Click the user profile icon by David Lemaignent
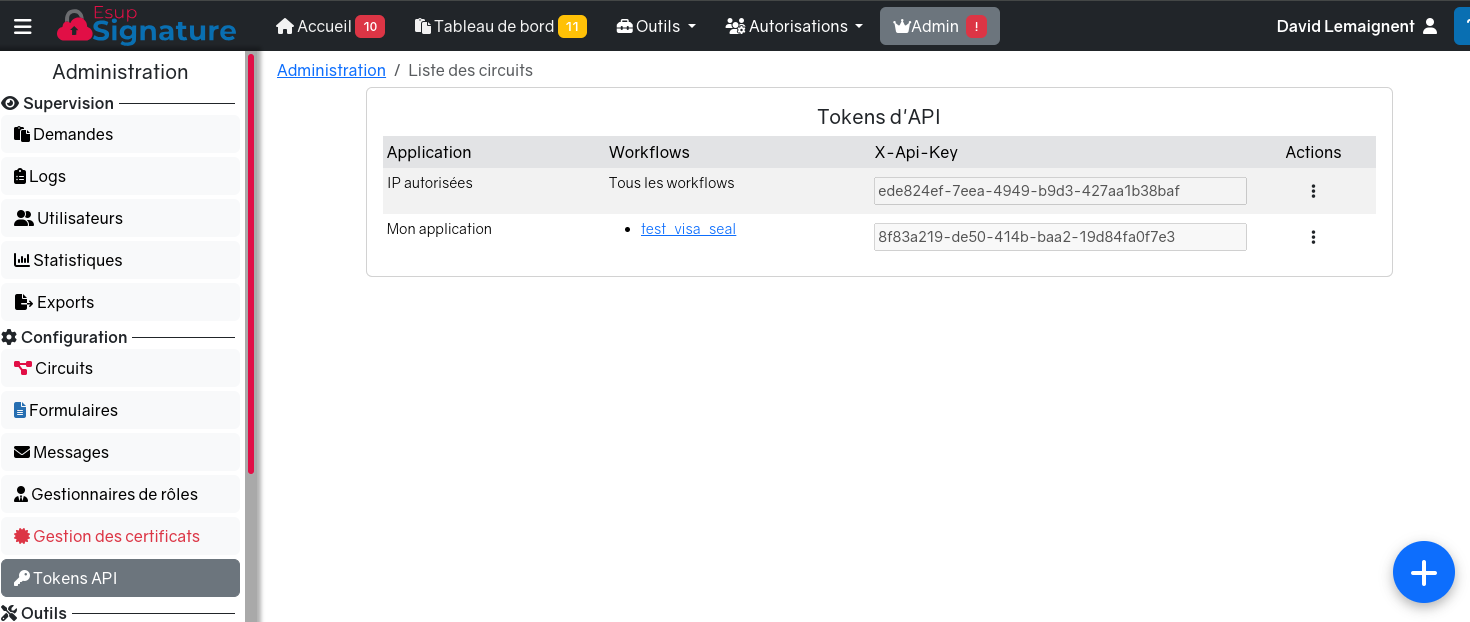1470x622 pixels. (x=1429, y=27)
